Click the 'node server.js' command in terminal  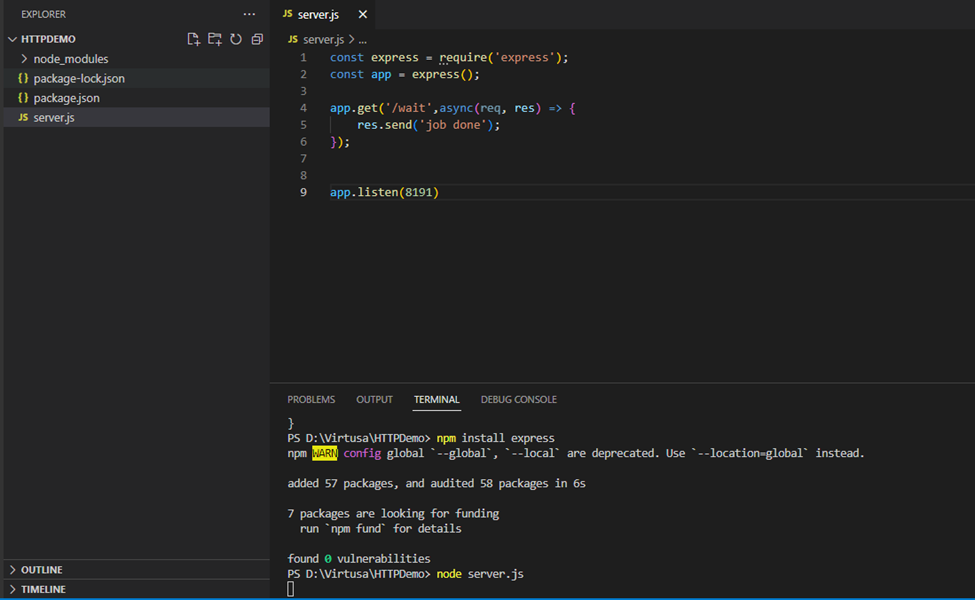pyautogui.click(x=480, y=574)
